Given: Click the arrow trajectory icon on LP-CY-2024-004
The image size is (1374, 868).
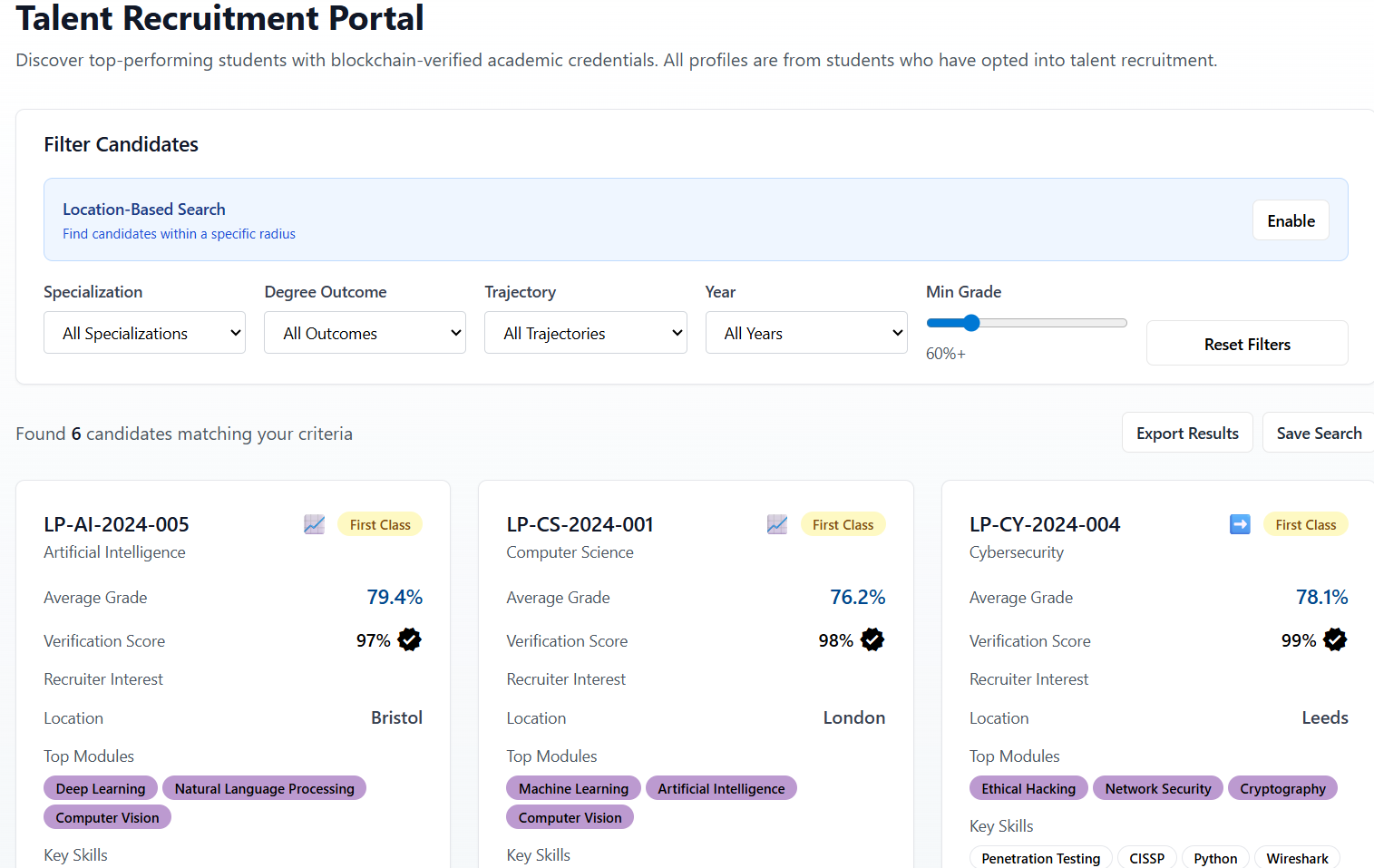Looking at the screenshot, I should click(x=1239, y=524).
